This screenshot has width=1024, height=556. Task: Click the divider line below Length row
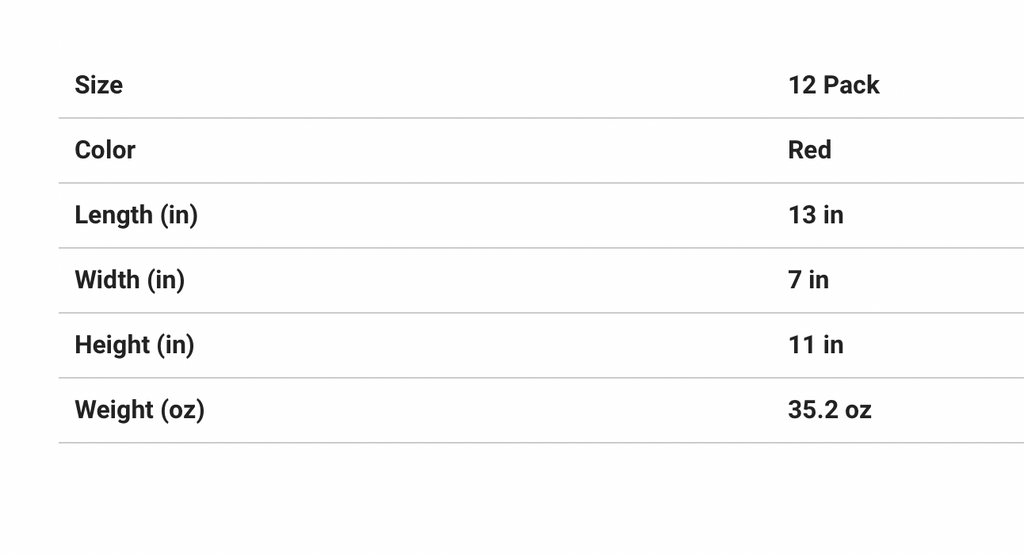(540, 248)
